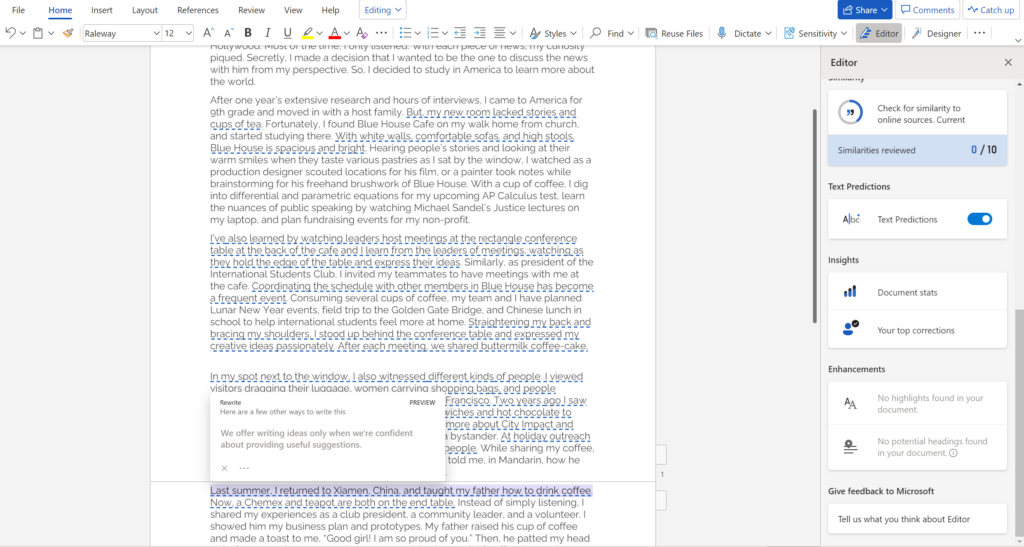This screenshot has height=547, width=1024.
Task: Click the Format Painter brush icon
Action: tap(67, 33)
